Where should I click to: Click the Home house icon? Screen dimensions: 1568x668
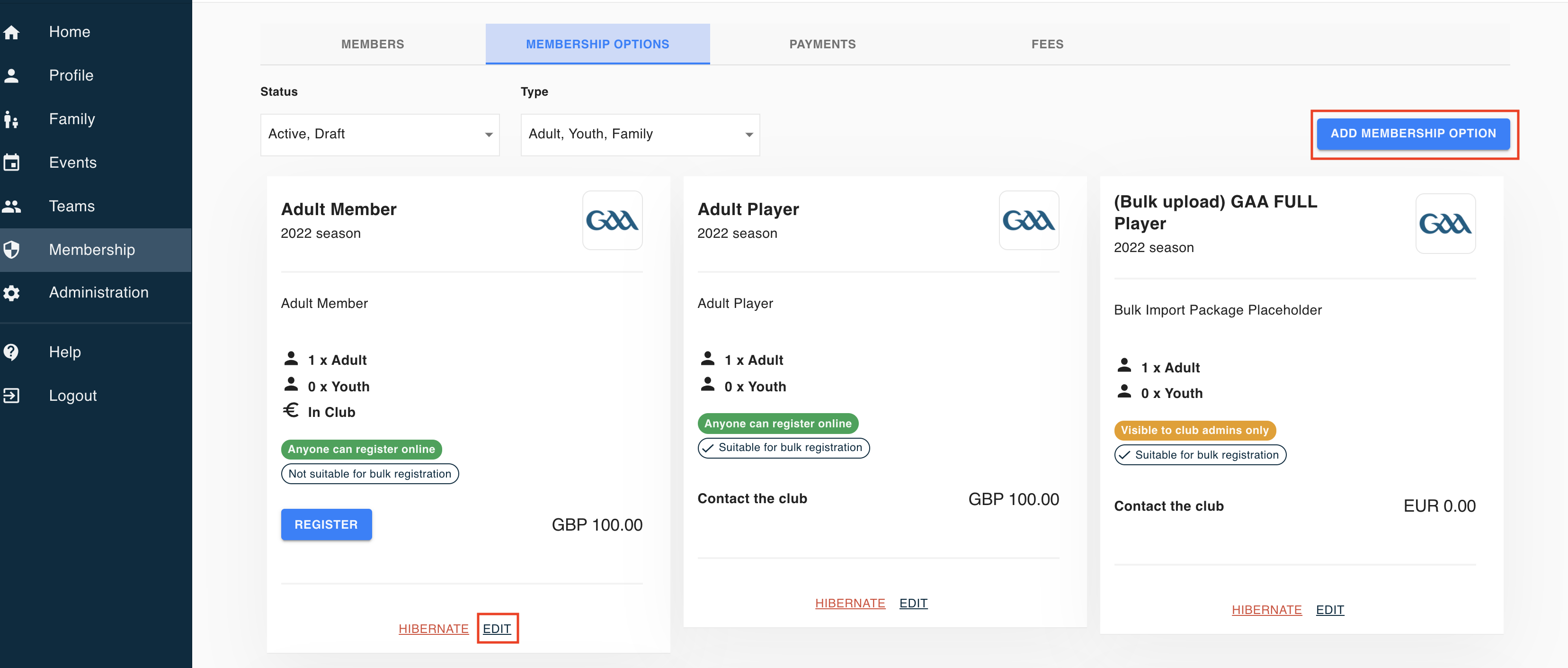pos(11,32)
